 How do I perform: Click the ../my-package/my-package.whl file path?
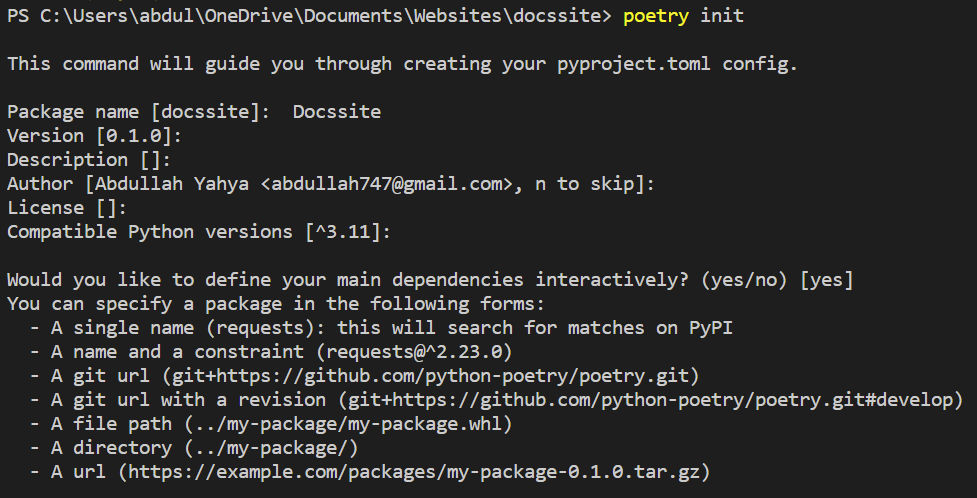click(x=348, y=424)
